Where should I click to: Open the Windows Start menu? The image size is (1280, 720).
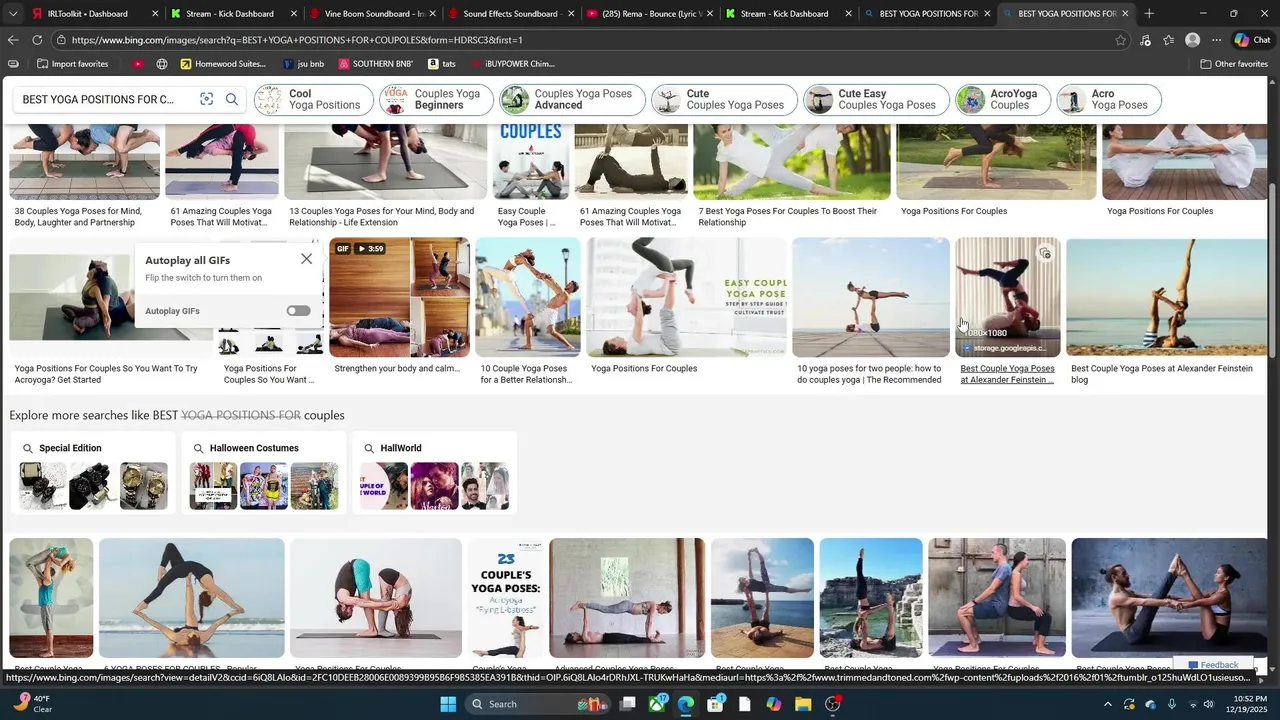[448, 704]
